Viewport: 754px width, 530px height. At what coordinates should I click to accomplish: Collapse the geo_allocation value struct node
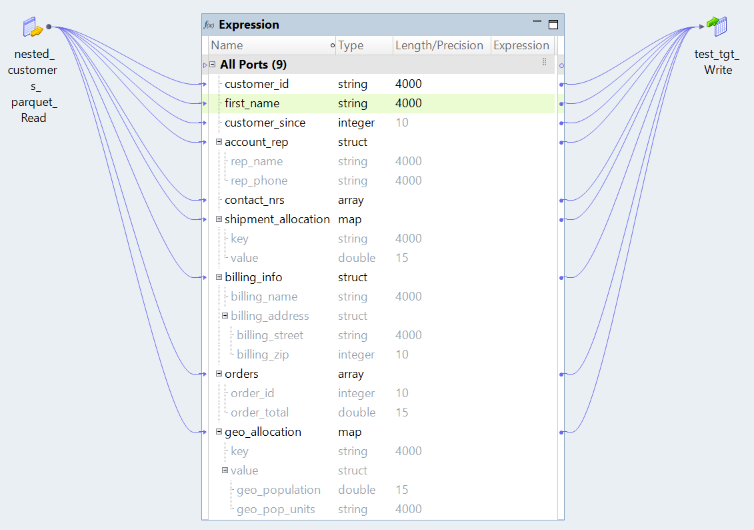point(225,470)
